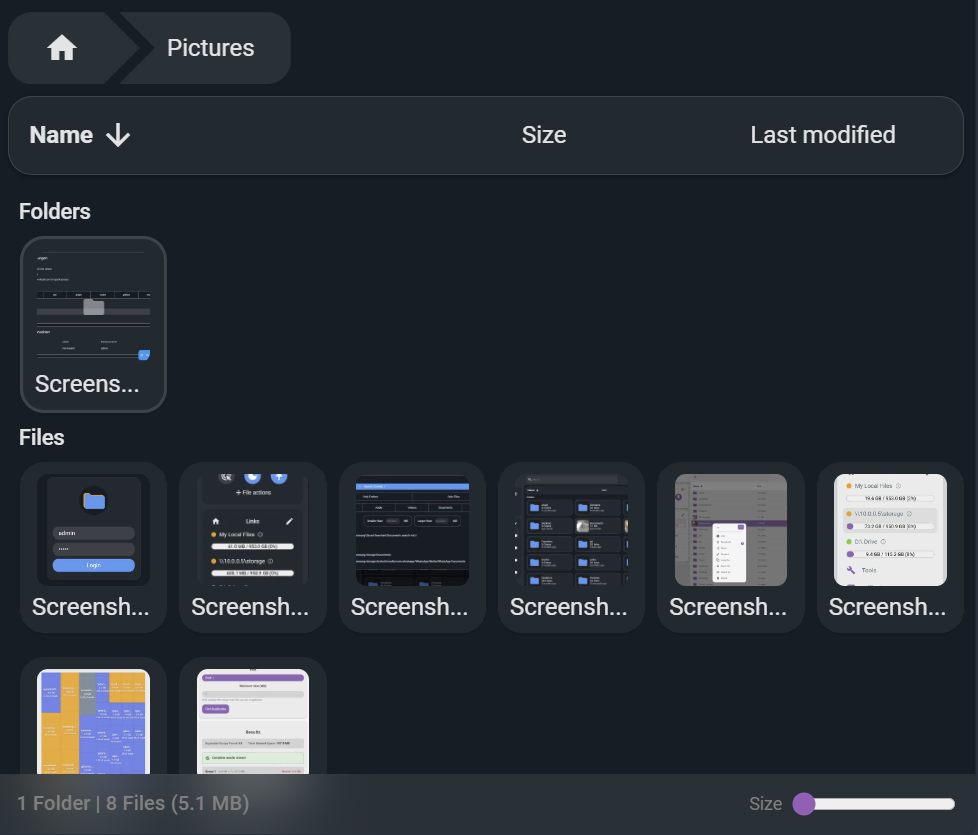Image resolution: width=978 pixels, height=835 pixels.
Task: Click the downward sort arrow beside Name
Action: (117, 135)
